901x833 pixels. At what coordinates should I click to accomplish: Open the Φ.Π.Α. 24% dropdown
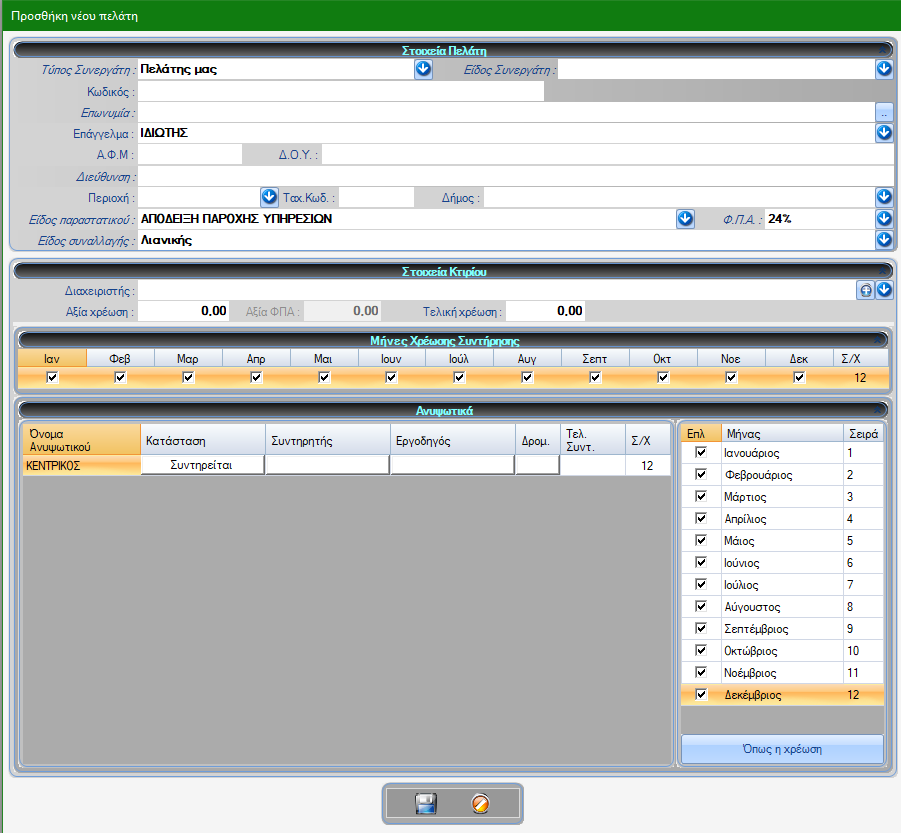tap(884, 219)
